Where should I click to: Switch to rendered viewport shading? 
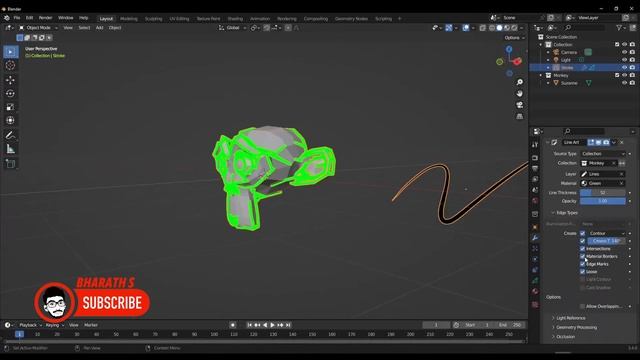pyautogui.click(x=514, y=28)
